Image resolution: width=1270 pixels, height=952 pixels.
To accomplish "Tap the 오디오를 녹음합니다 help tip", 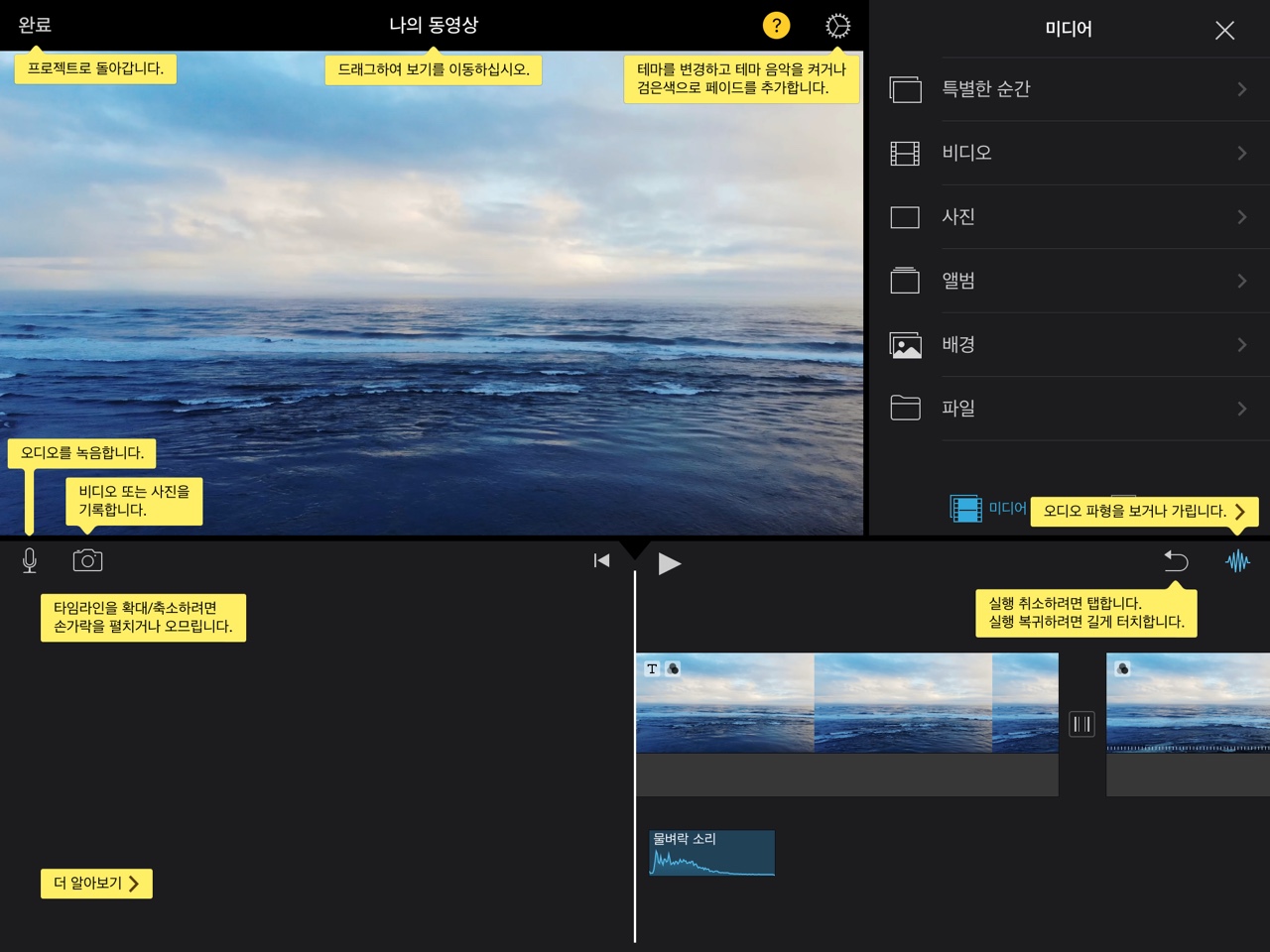I will pos(82,453).
